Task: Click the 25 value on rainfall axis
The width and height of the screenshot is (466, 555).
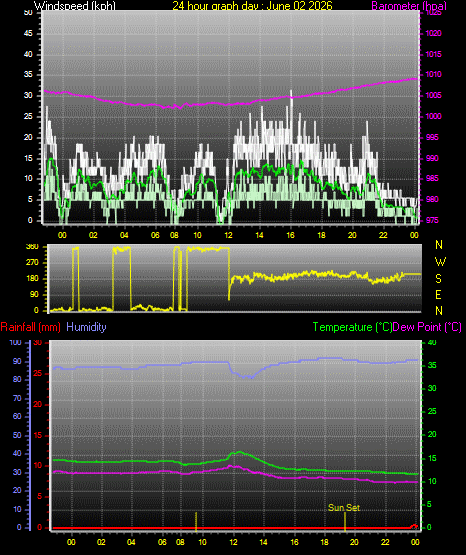Action: [x=38, y=373]
